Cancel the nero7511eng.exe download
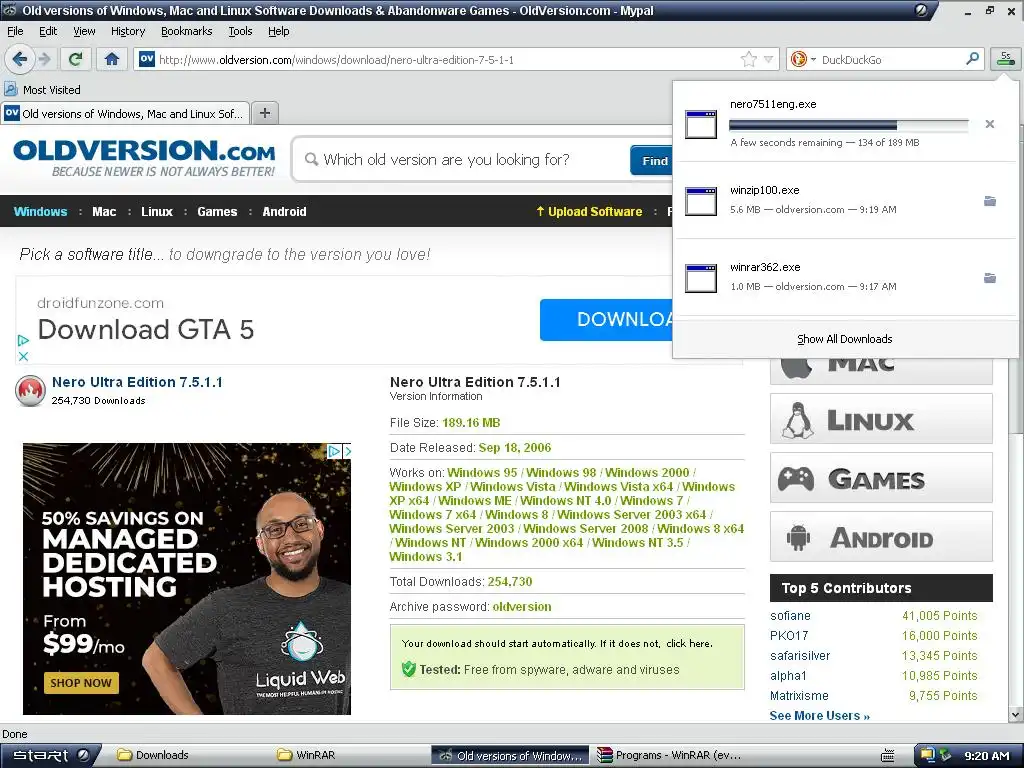The image size is (1024, 768). [x=989, y=124]
